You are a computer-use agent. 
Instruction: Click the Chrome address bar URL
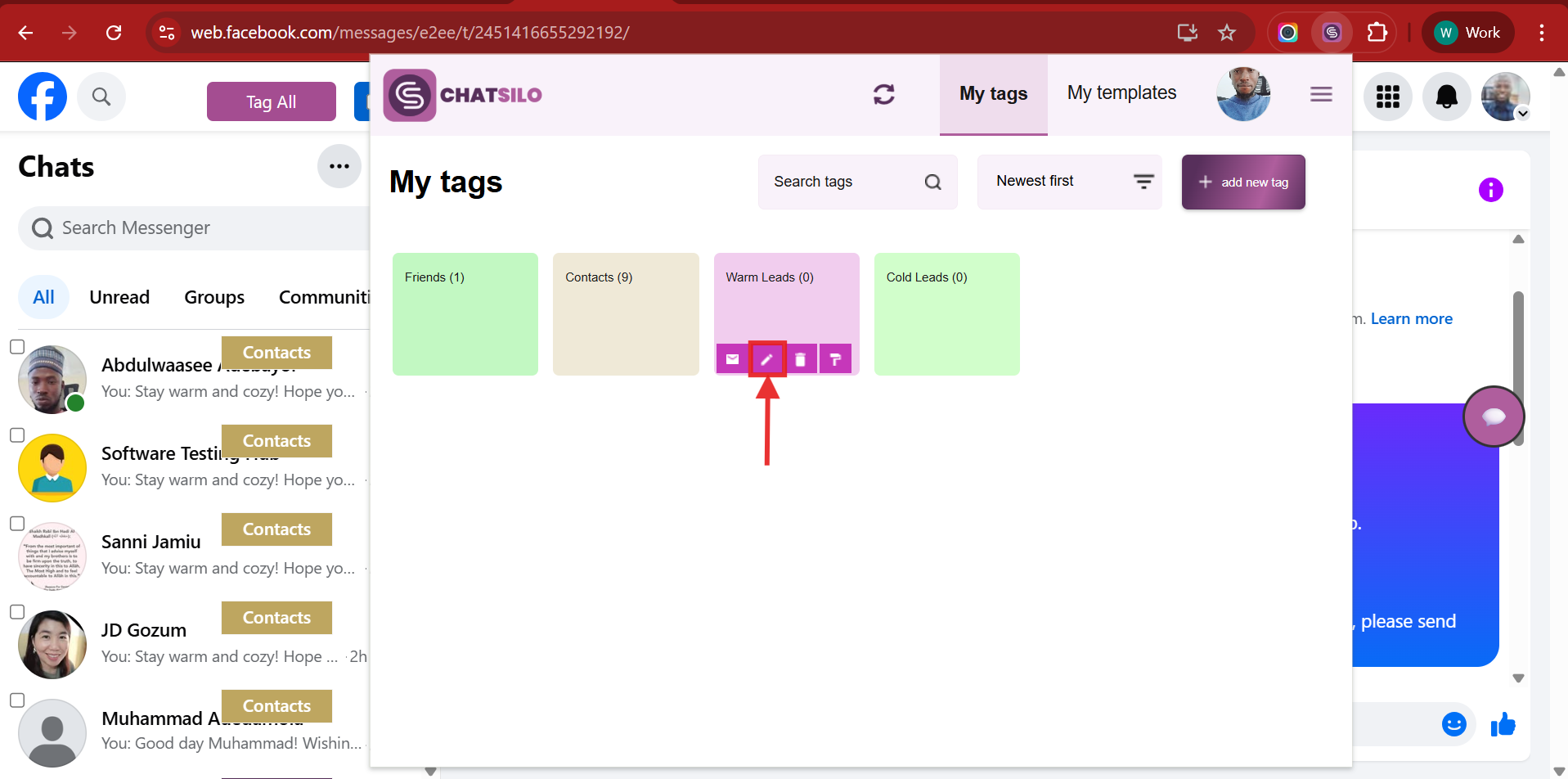click(x=411, y=33)
